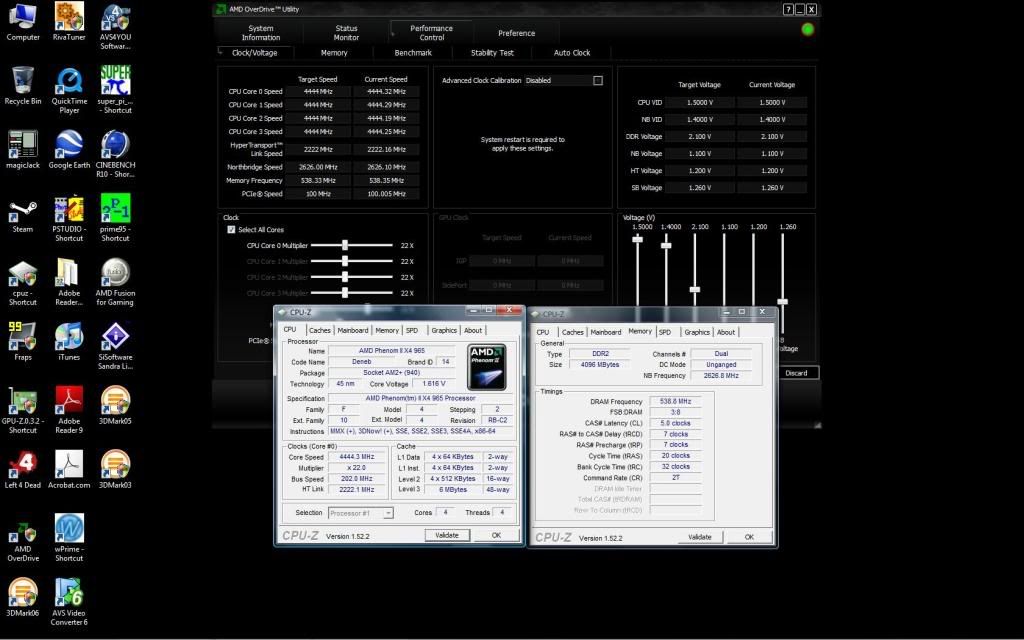Open the Graphics tab in the CPU-Z memory timings window
The height and width of the screenshot is (640, 1024).
pos(697,332)
